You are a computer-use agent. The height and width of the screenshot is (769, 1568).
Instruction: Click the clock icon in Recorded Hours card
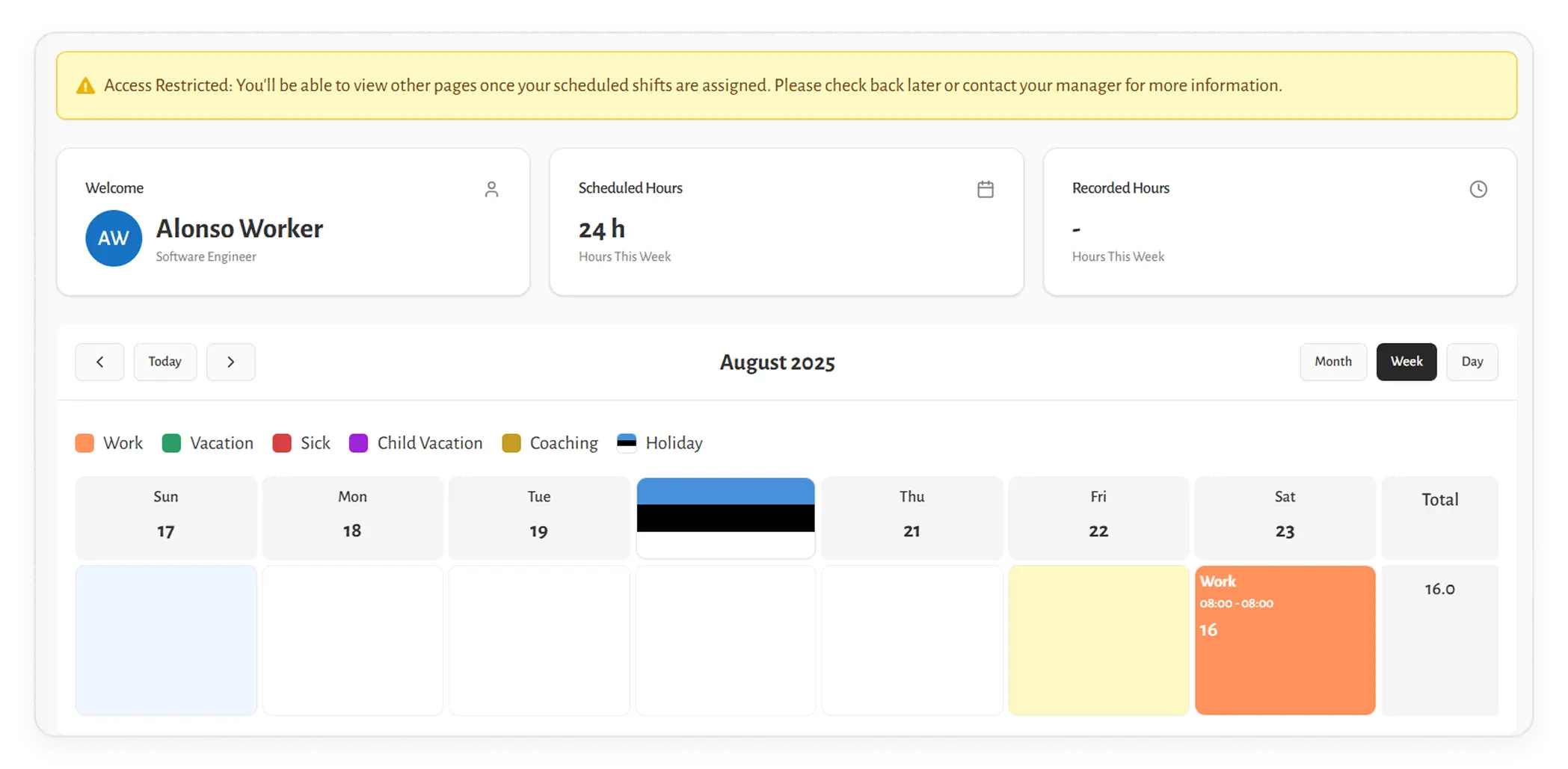(1478, 189)
